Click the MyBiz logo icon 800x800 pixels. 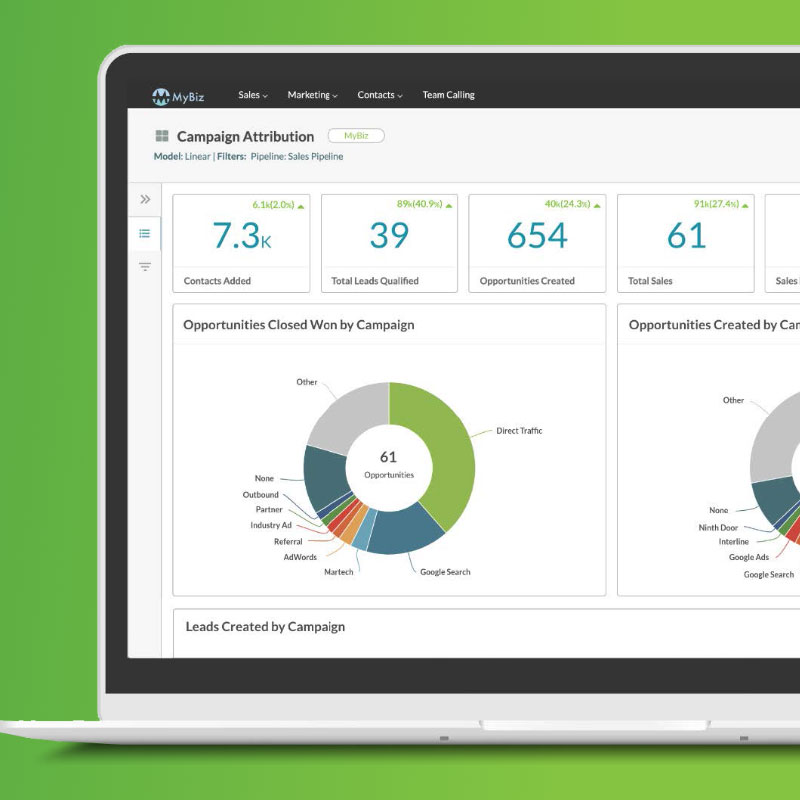pos(161,96)
